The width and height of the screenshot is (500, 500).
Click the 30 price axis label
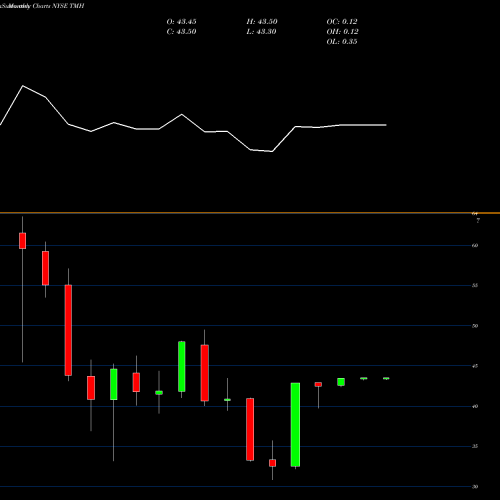click(x=475, y=487)
